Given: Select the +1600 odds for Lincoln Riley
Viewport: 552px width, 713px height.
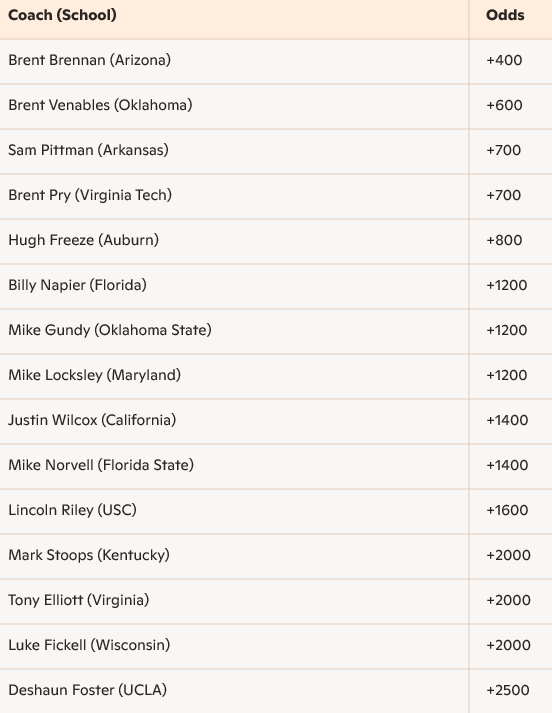Looking at the screenshot, I should 507,510.
